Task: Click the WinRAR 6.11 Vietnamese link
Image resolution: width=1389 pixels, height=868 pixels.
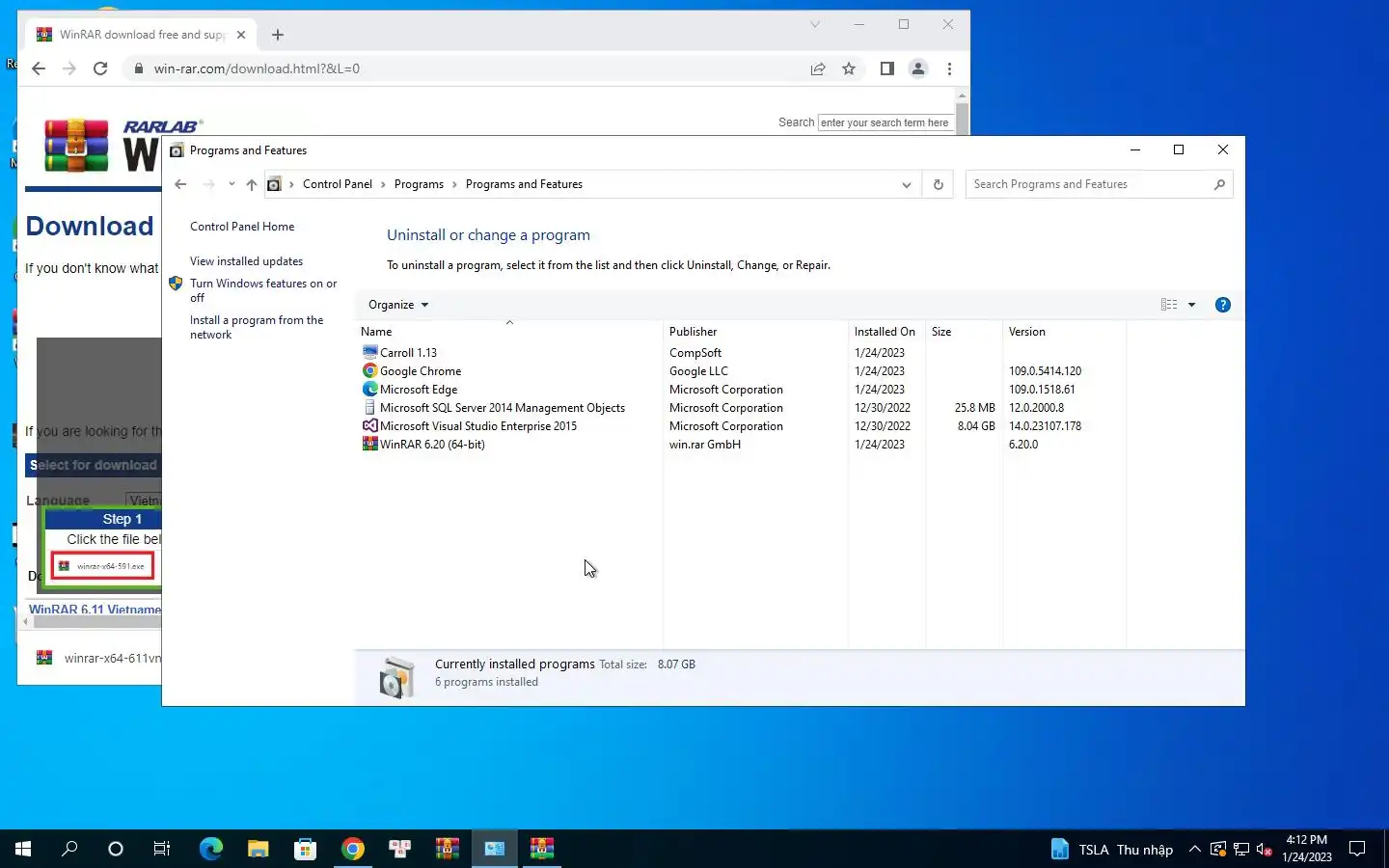Action: (x=95, y=610)
